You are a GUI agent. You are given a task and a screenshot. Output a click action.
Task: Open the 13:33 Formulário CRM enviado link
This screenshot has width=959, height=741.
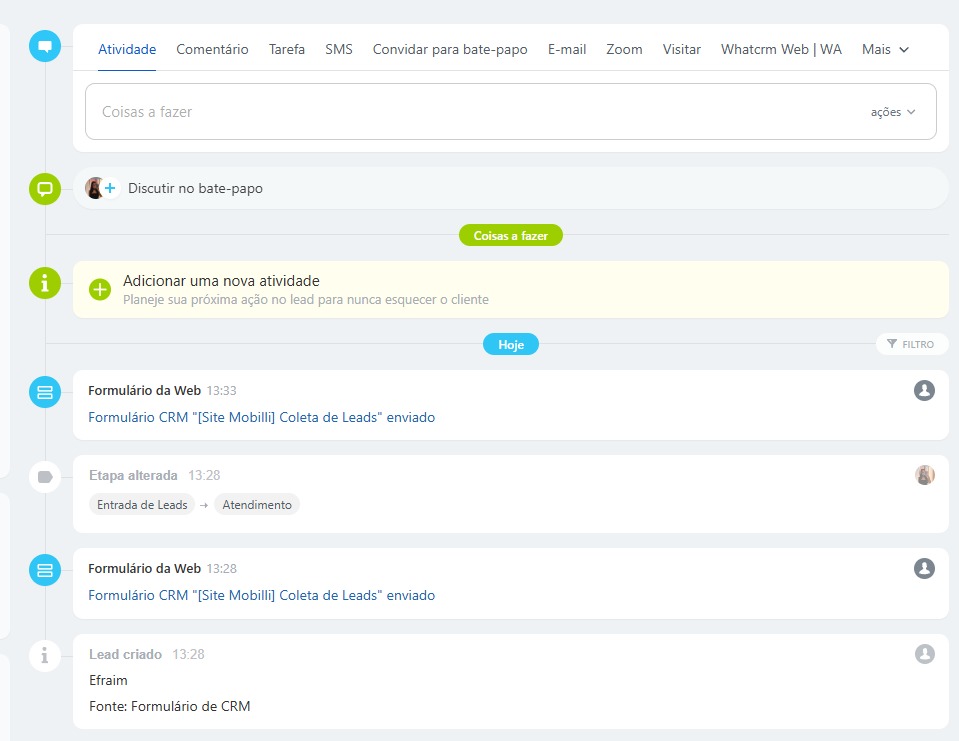pos(262,417)
